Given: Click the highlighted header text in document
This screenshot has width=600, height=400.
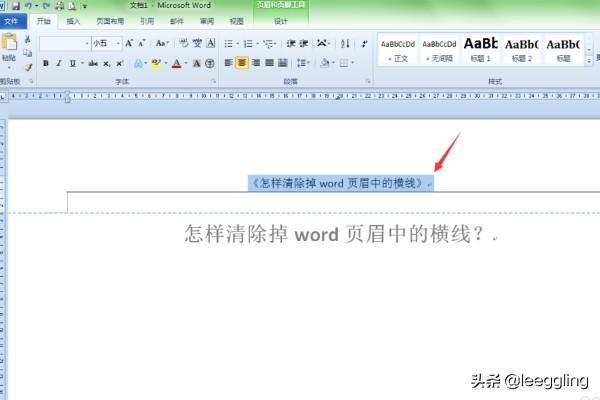Looking at the screenshot, I should (x=340, y=183).
